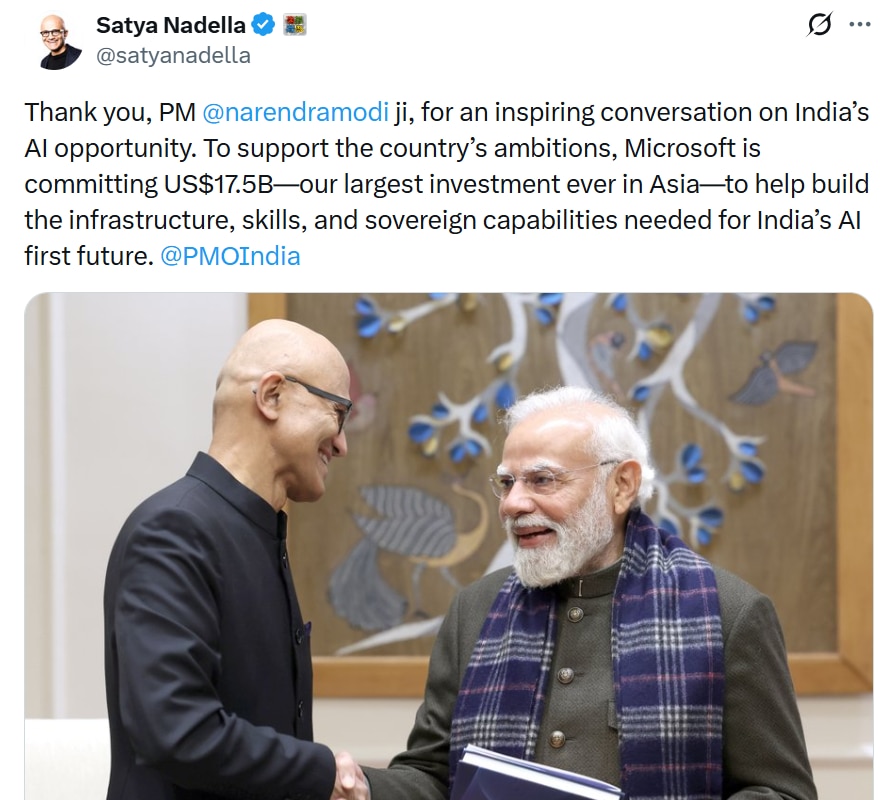Click the handshake in the photo
881x800 pixels.
350,775
